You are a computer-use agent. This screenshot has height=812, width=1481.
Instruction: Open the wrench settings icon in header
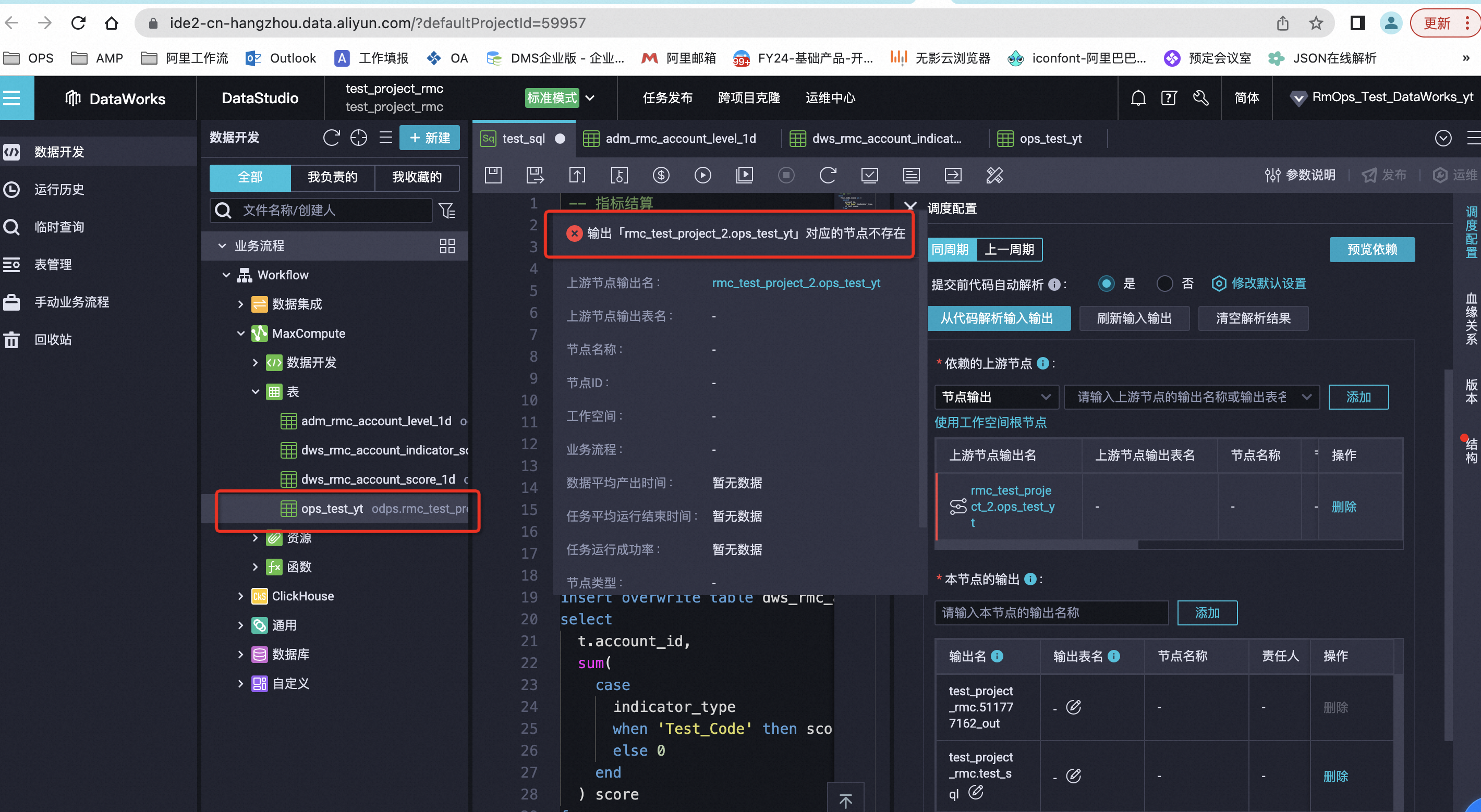(1200, 97)
